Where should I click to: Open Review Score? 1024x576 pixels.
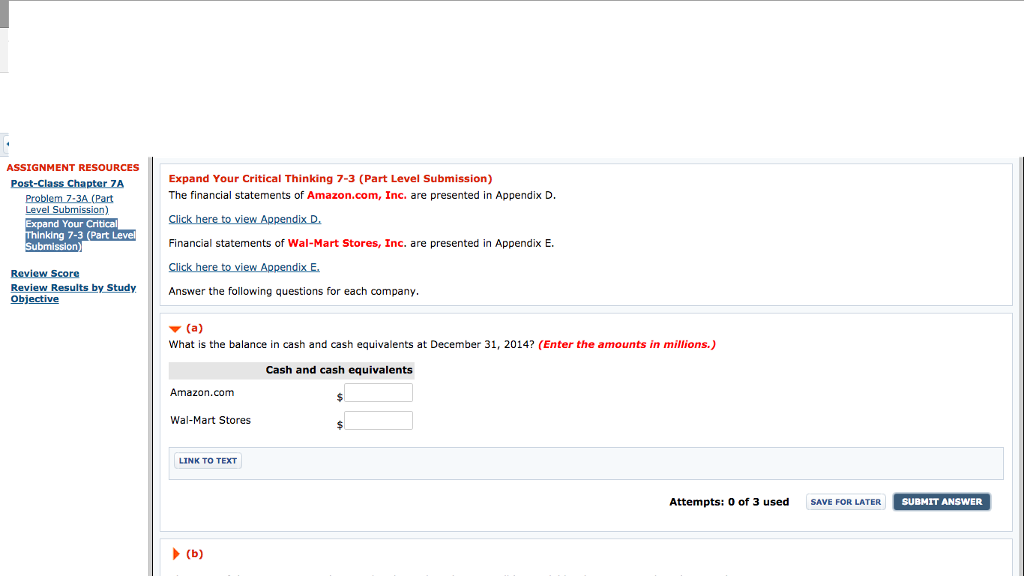44,272
